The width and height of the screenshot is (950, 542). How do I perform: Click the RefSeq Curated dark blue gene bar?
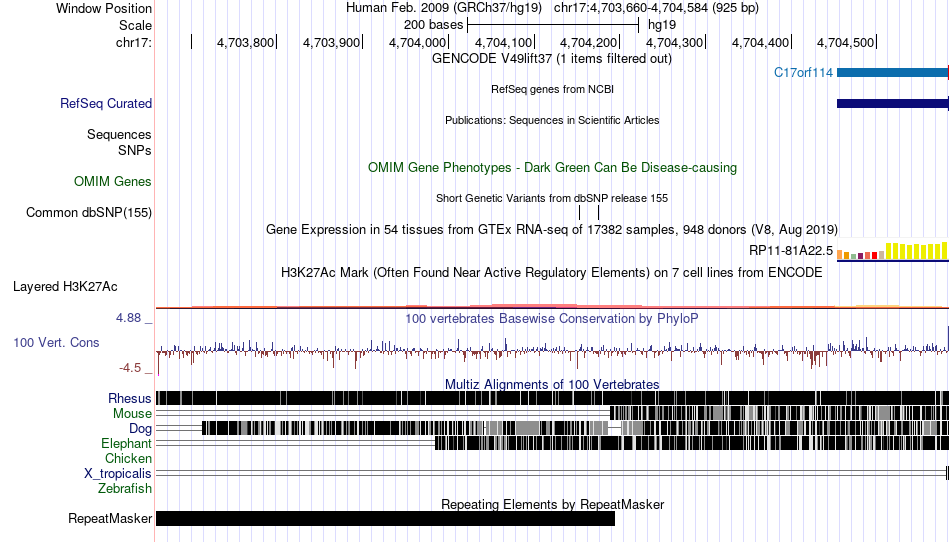coord(892,104)
